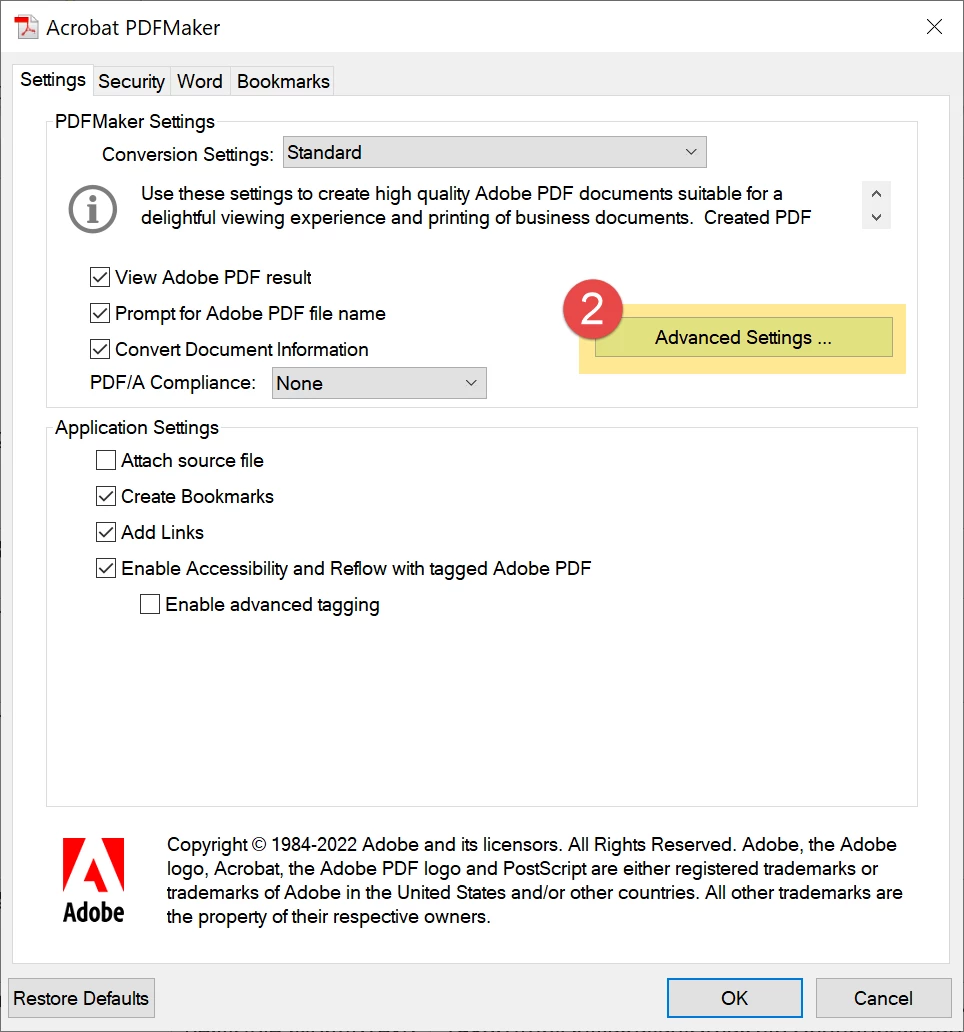Select the Settings tab
Image resolution: width=964 pixels, height=1032 pixels.
click(53, 80)
